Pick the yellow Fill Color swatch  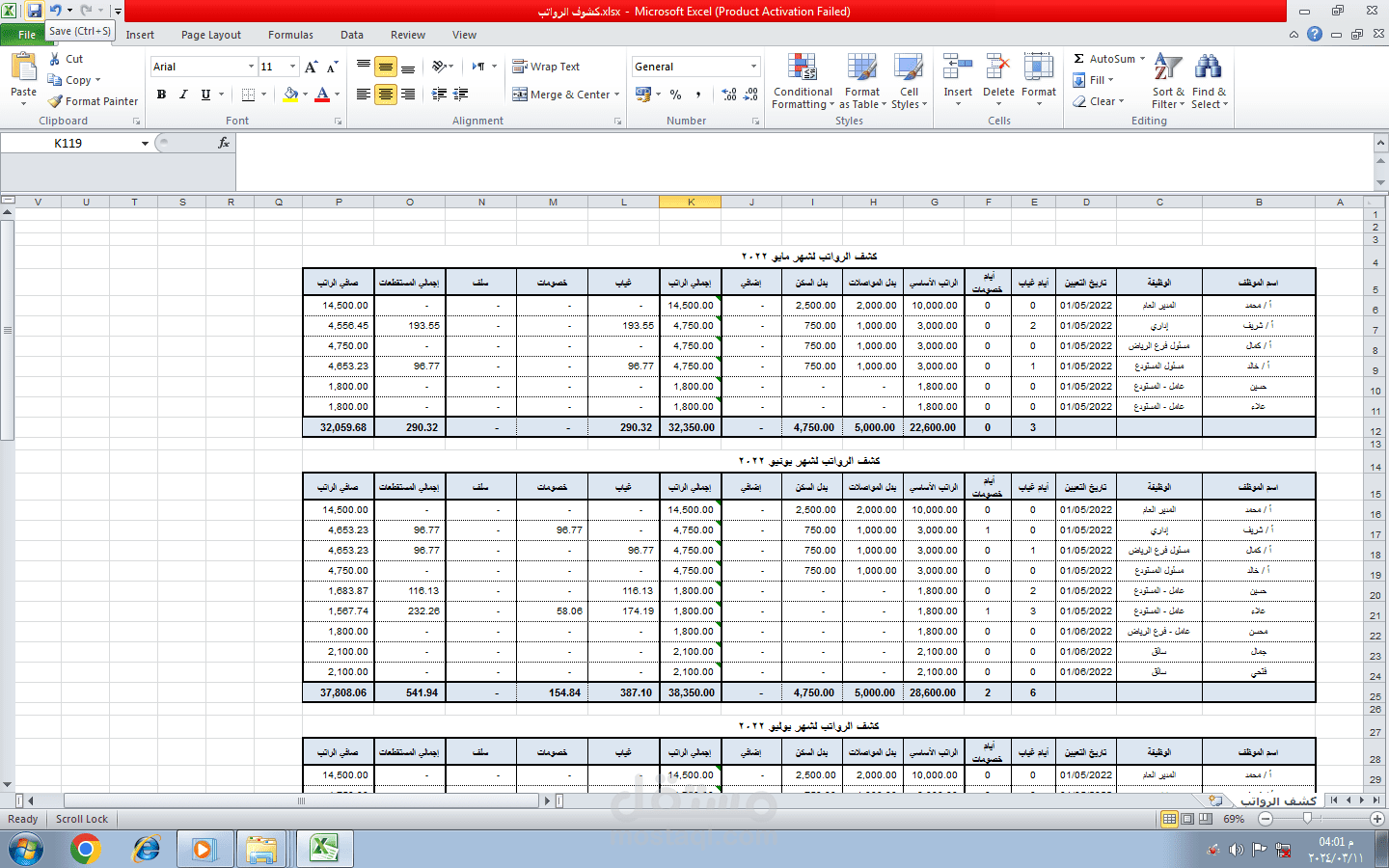[290, 95]
